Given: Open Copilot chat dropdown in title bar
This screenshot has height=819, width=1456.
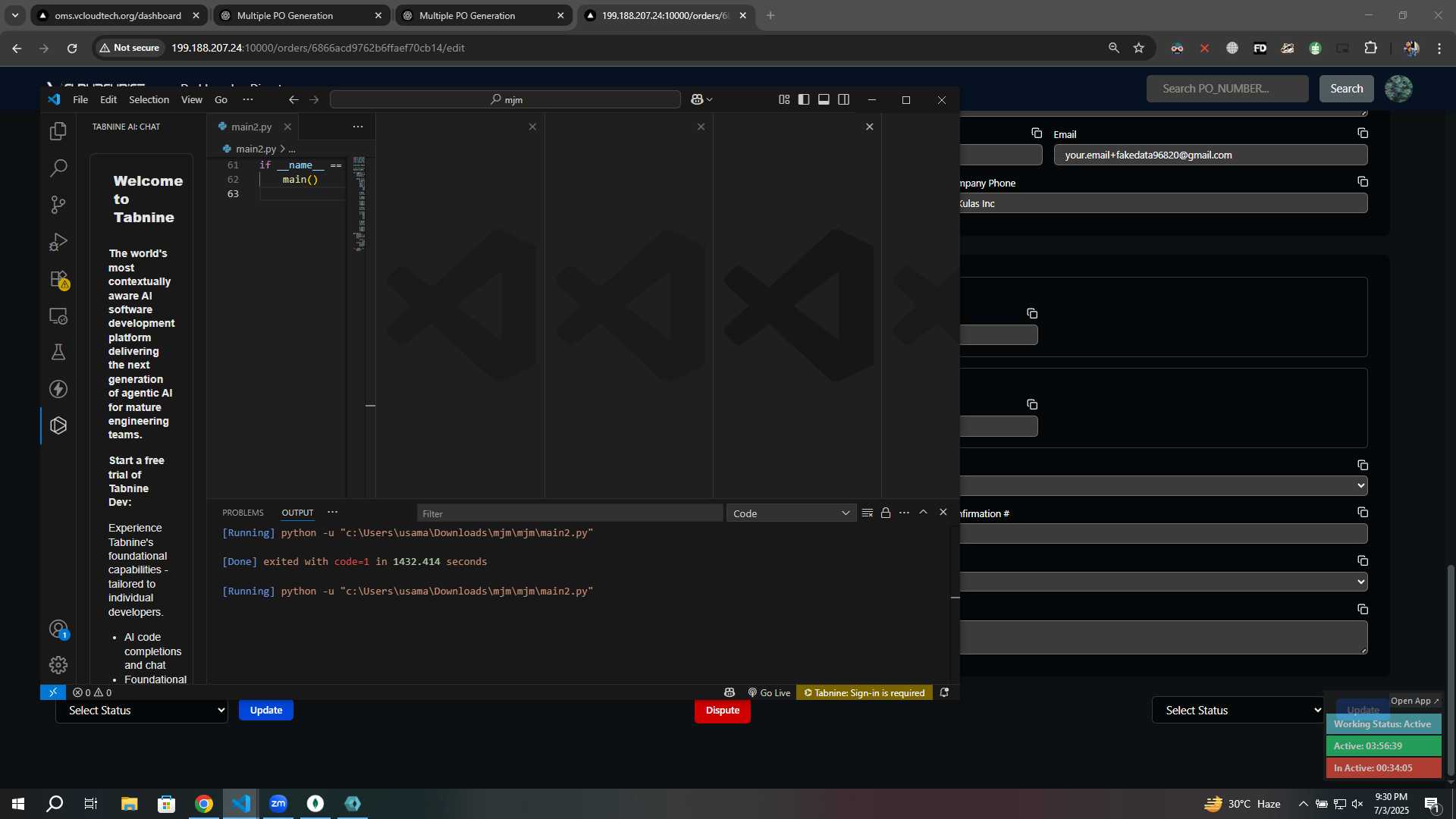Looking at the screenshot, I should click(701, 99).
